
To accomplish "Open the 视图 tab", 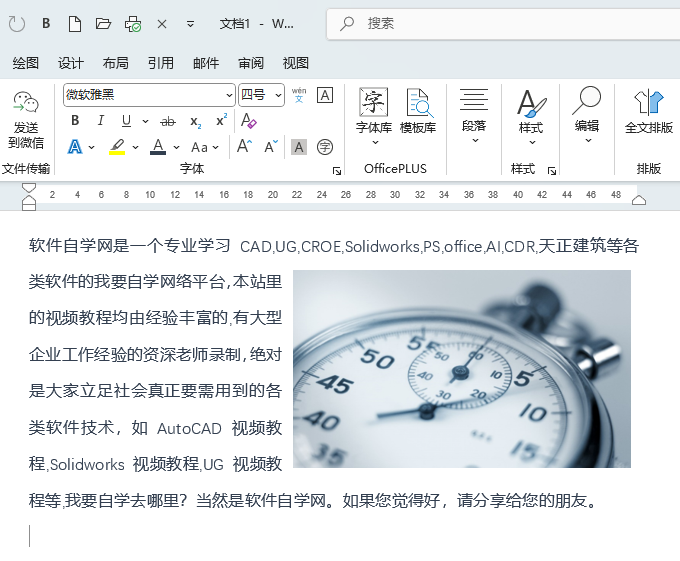I will [x=295, y=63].
